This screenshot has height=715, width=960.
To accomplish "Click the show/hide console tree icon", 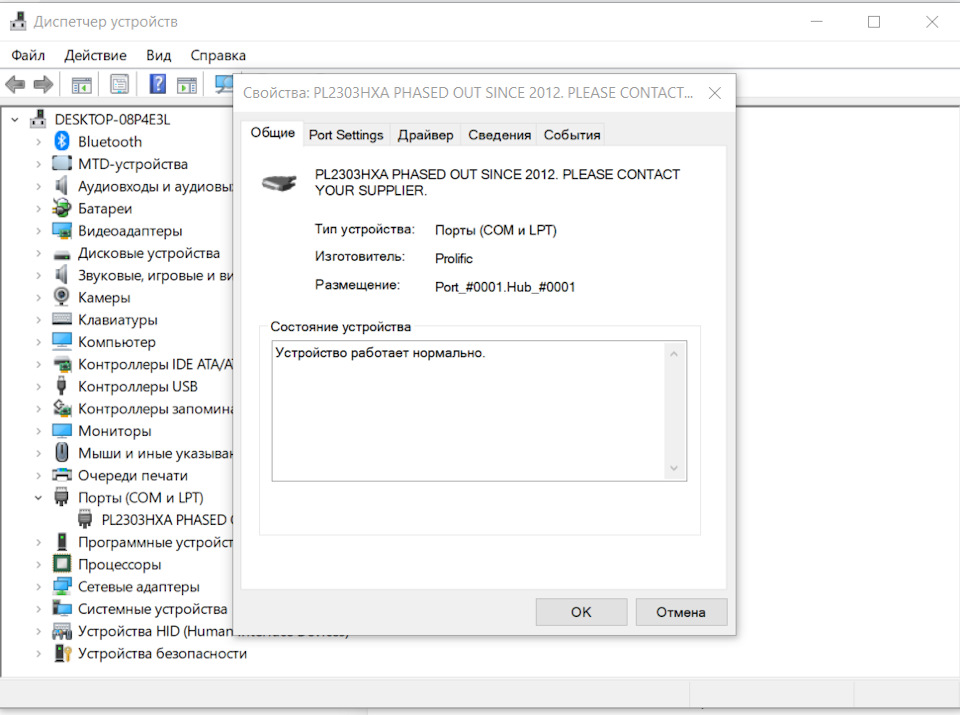I will click(x=81, y=84).
